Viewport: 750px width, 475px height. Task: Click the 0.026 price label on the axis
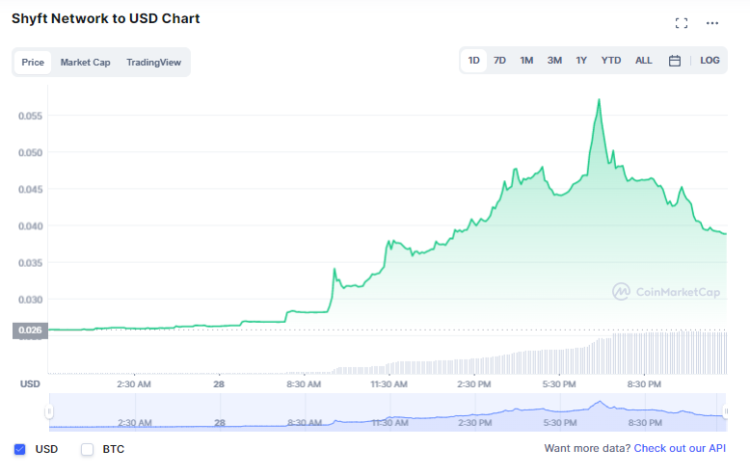(30, 330)
